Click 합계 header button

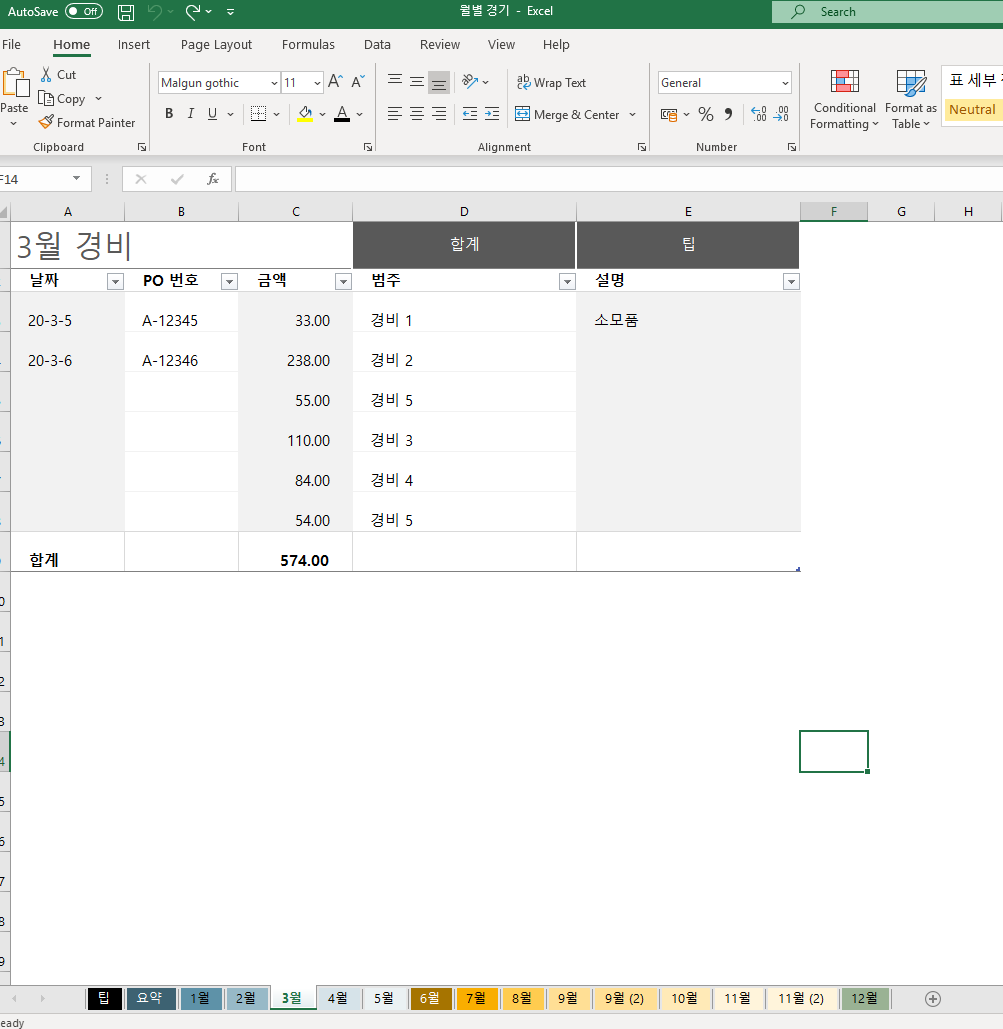pos(464,245)
